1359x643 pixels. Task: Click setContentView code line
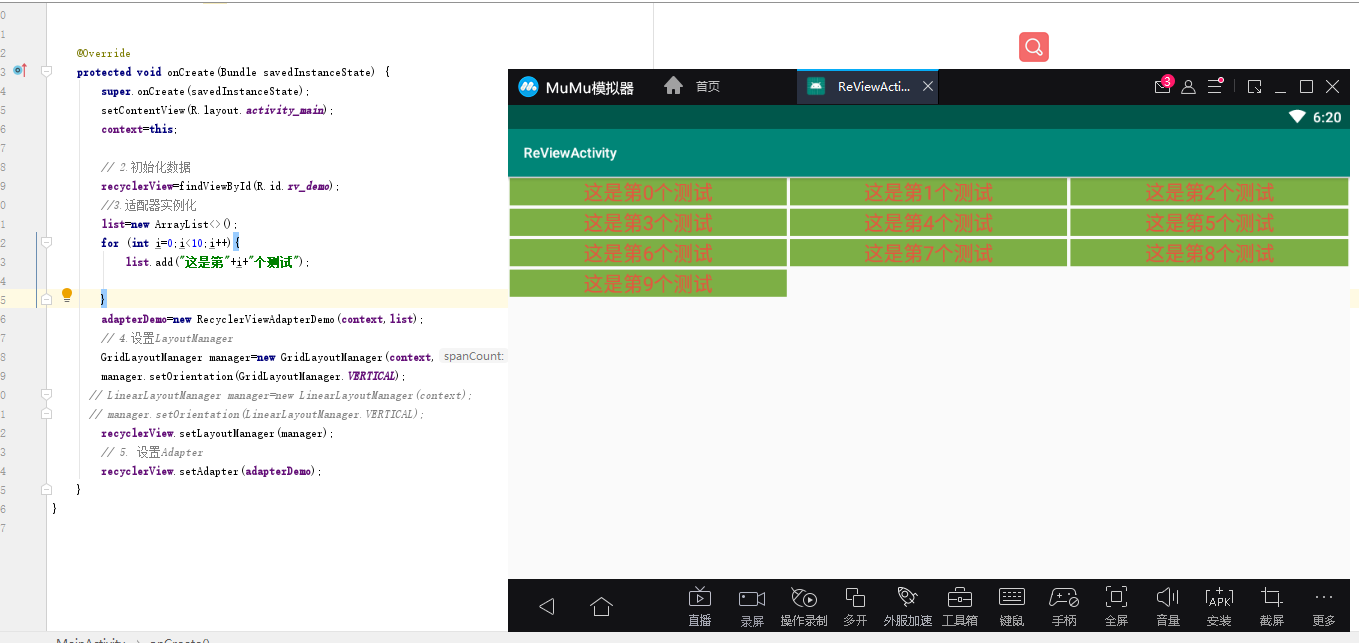tap(217, 110)
